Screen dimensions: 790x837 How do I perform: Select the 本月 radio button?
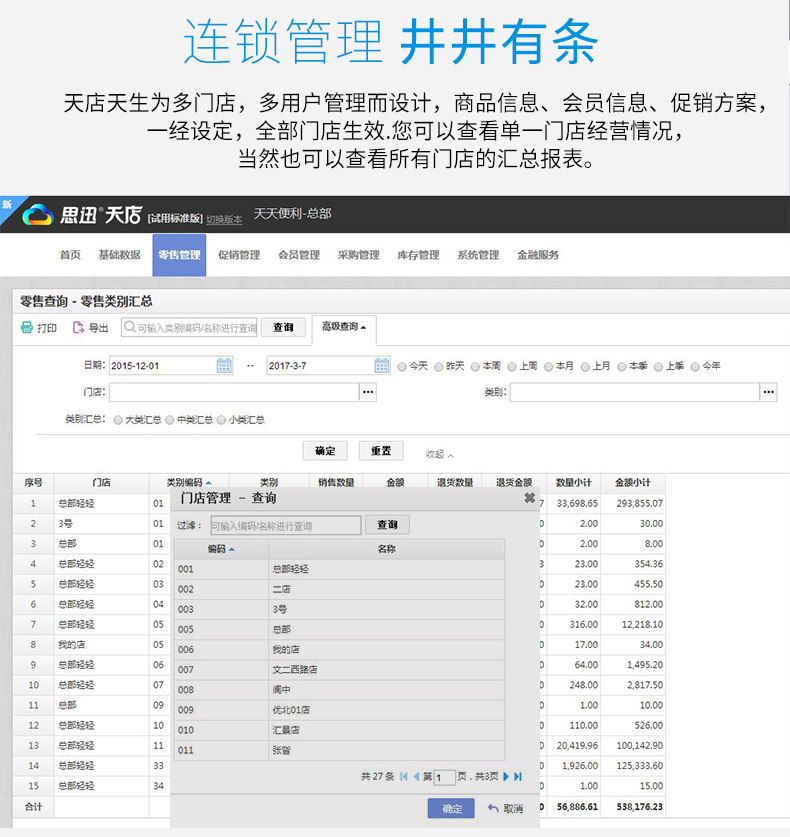tap(549, 367)
